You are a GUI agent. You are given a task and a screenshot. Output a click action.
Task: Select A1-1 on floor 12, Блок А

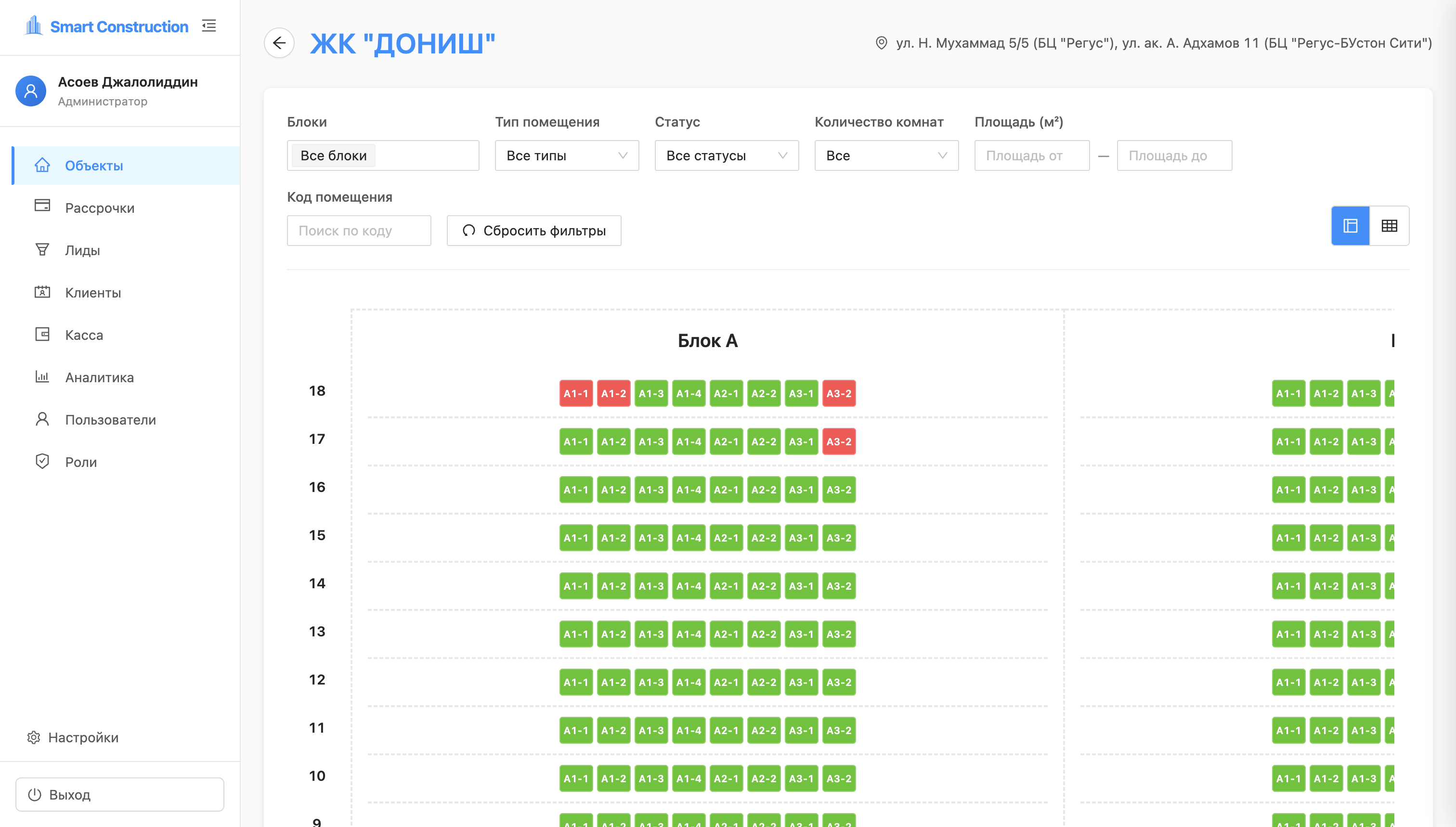pyautogui.click(x=576, y=682)
